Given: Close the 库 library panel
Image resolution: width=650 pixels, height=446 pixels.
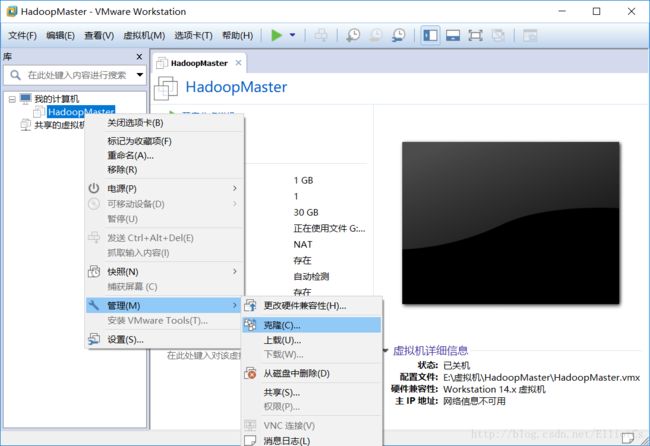Looking at the screenshot, I should pyautogui.click(x=139, y=57).
